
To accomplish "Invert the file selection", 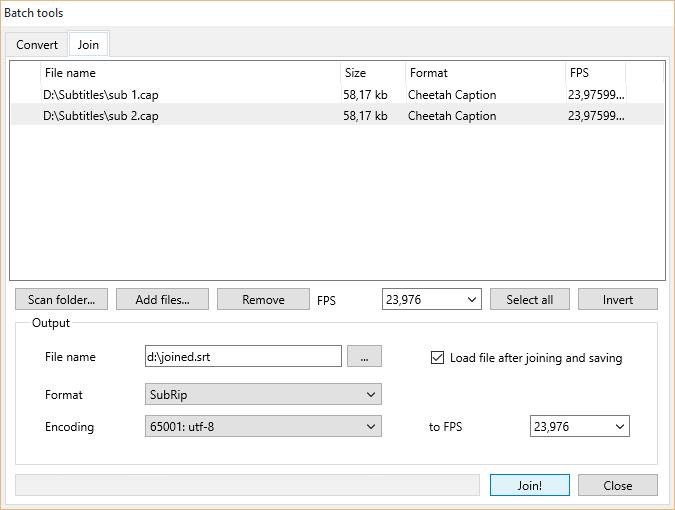I will point(617,299).
